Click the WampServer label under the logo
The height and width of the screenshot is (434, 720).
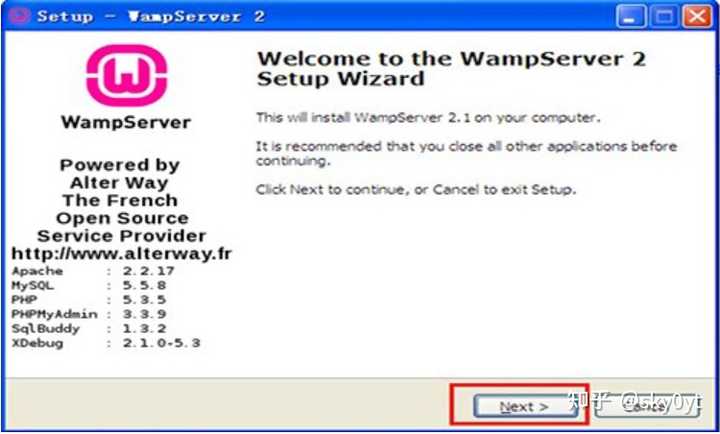pos(126,123)
